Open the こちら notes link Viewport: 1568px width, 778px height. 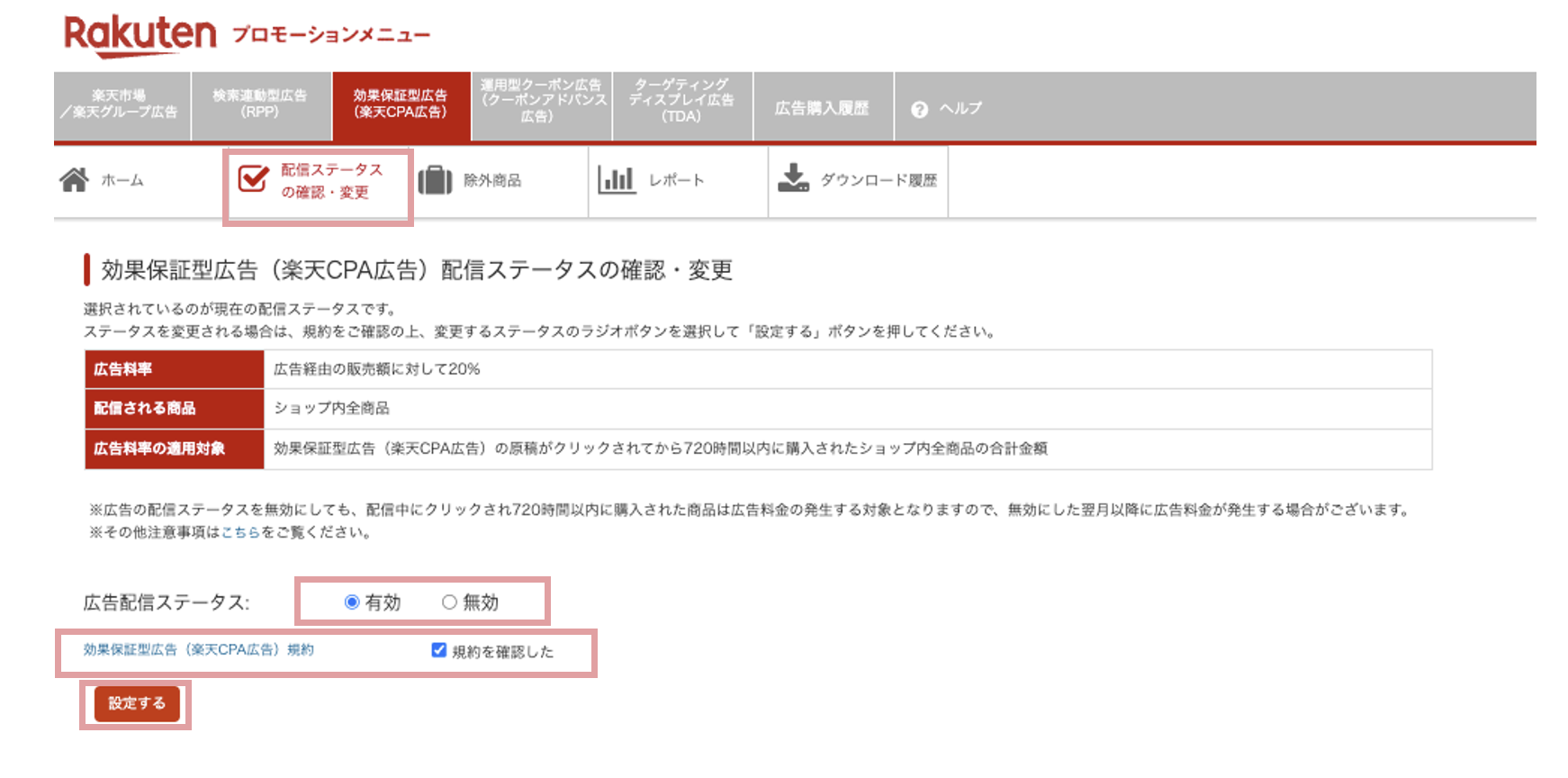click(240, 532)
